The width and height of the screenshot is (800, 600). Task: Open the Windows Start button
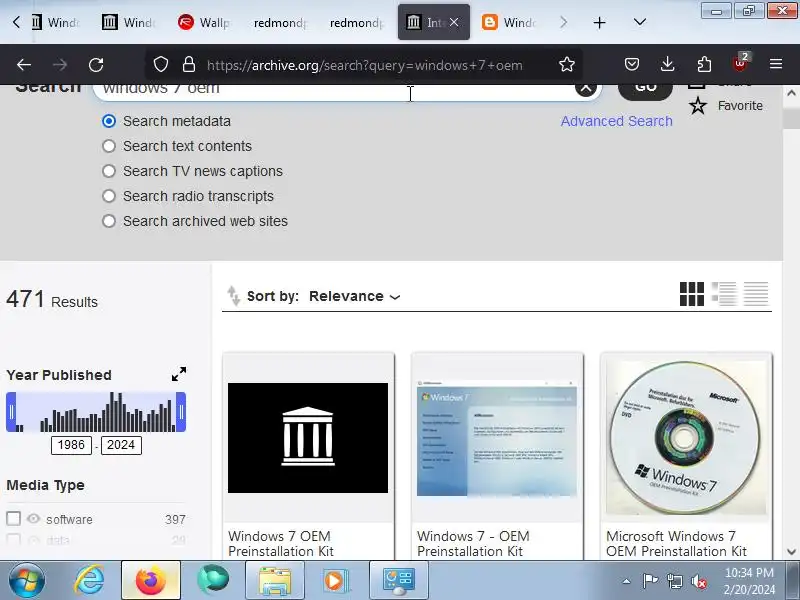pyautogui.click(x=27, y=581)
